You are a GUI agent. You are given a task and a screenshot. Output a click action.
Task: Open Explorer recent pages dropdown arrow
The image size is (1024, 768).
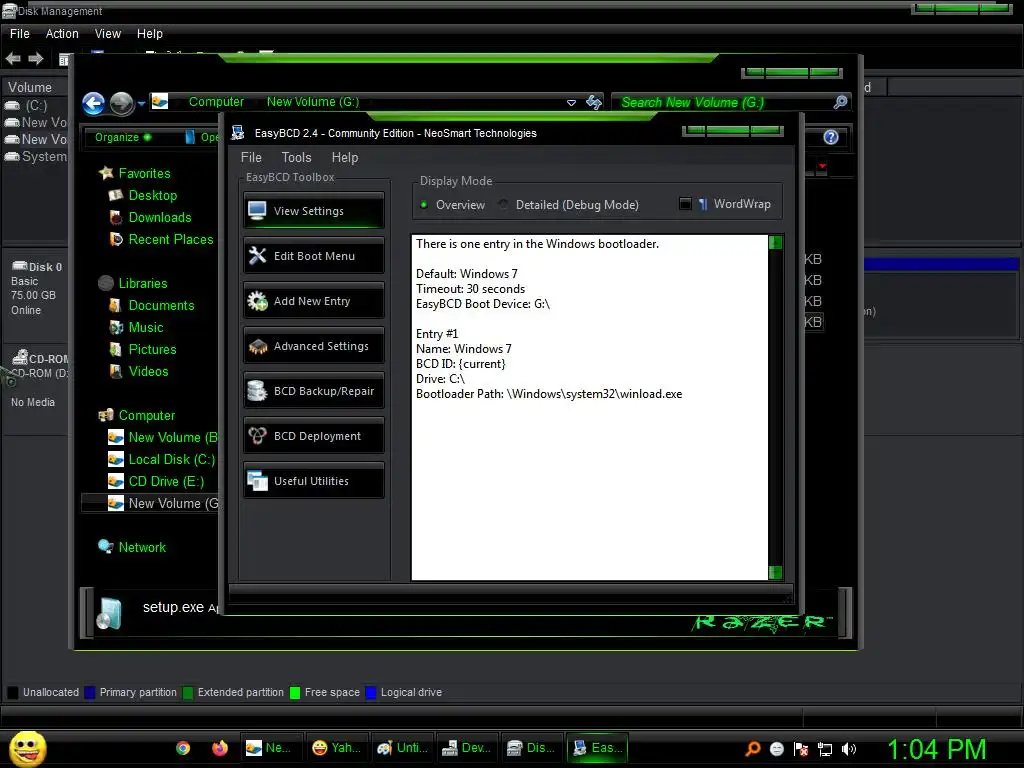(x=141, y=103)
